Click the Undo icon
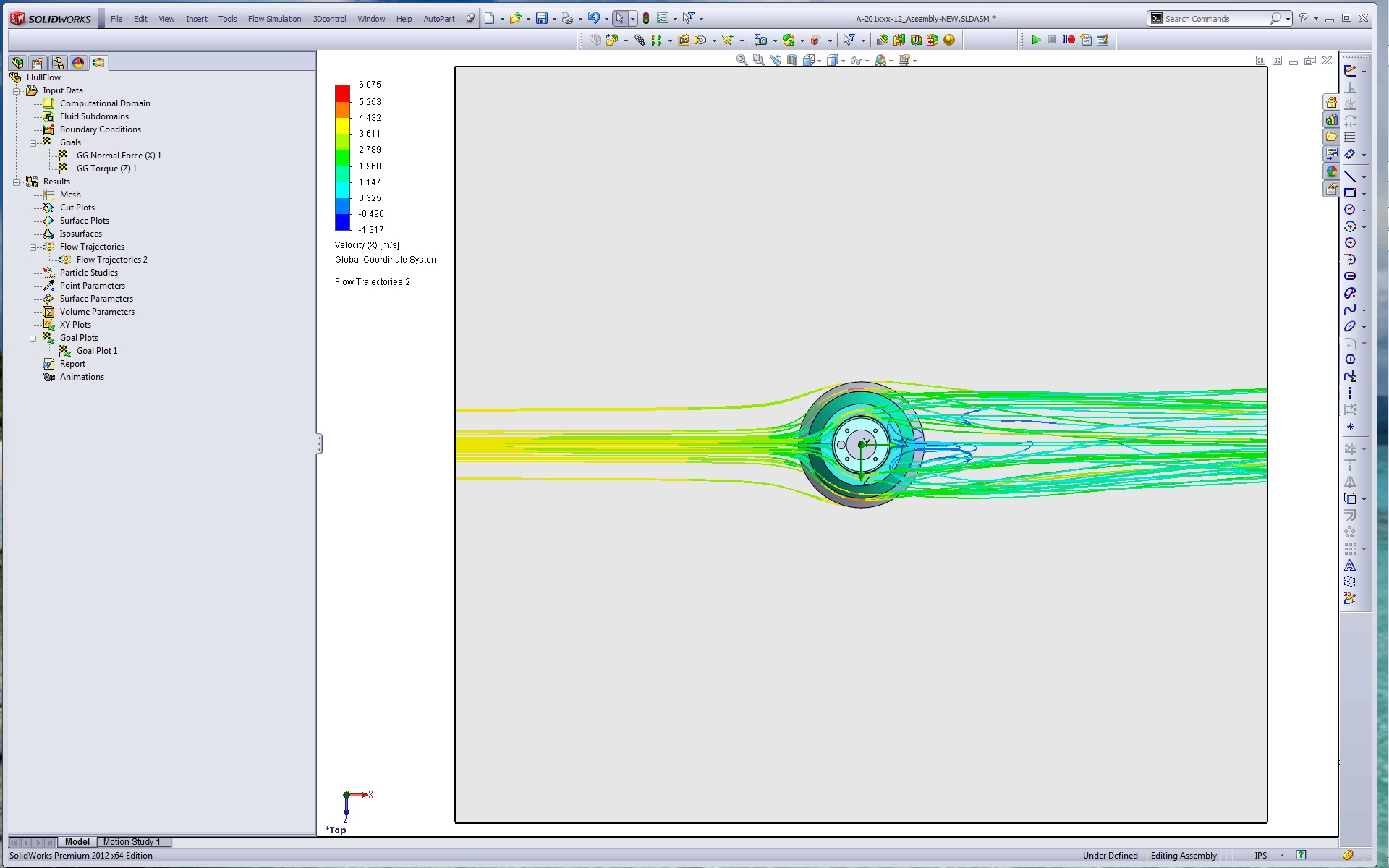The image size is (1389, 868). pyautogui.click(x=593, y=19)
